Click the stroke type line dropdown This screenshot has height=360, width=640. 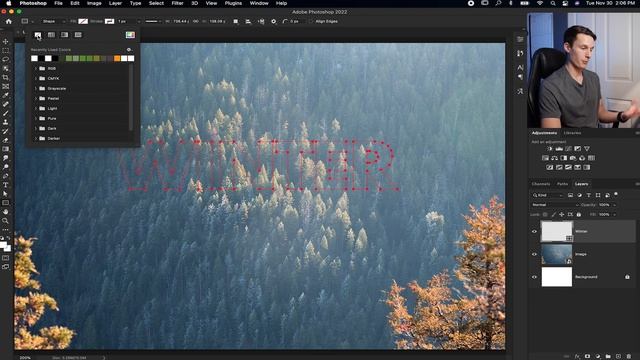click(x=153, y=21)
